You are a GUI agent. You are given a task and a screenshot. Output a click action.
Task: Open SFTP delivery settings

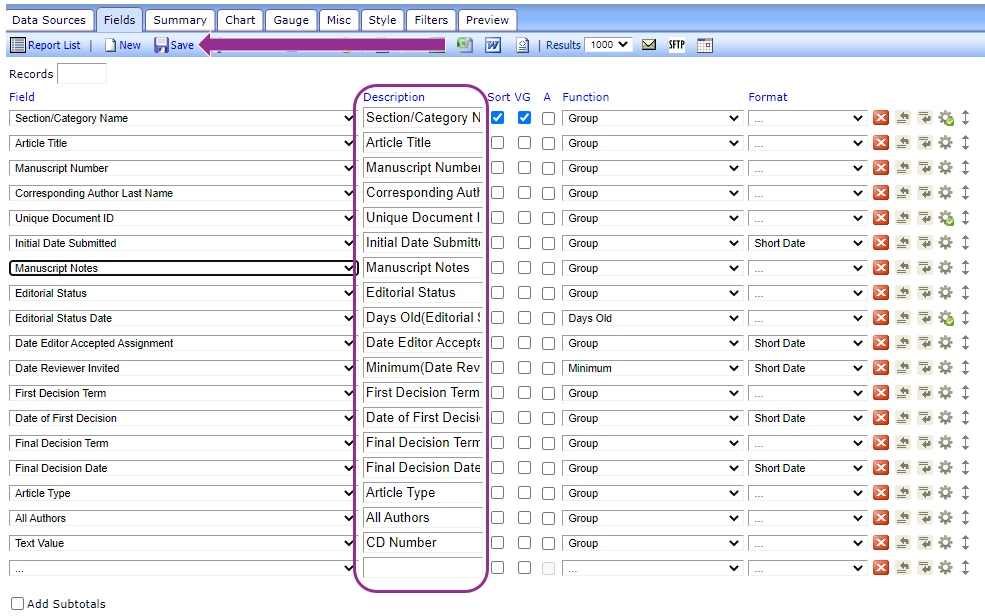[x=677, y=45]
